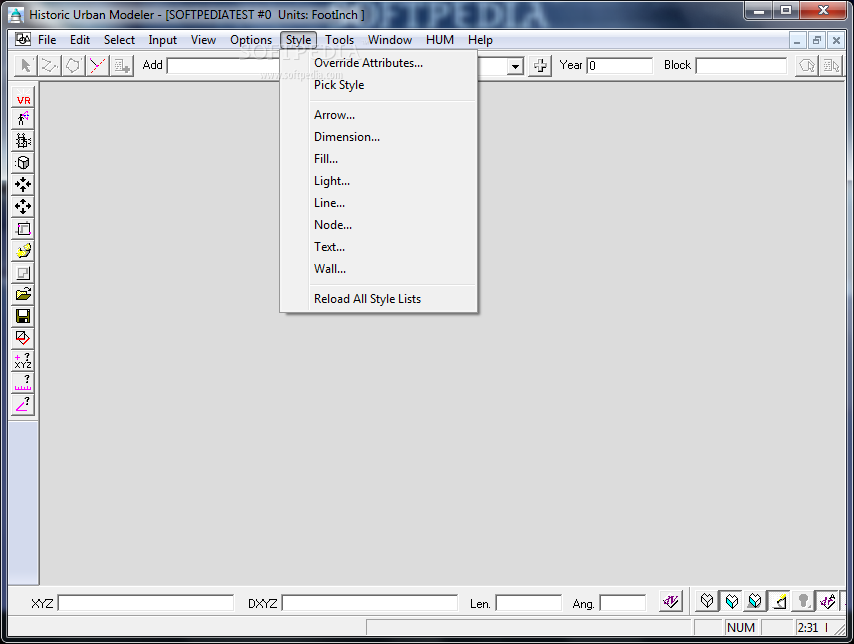Select Wall... style option
This screenshot has height=644, width=854.
379,269
